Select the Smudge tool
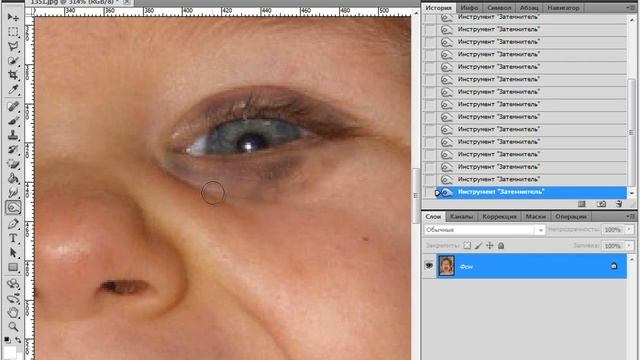This screenshot has height=360, width=640. [x=13, y=192]
